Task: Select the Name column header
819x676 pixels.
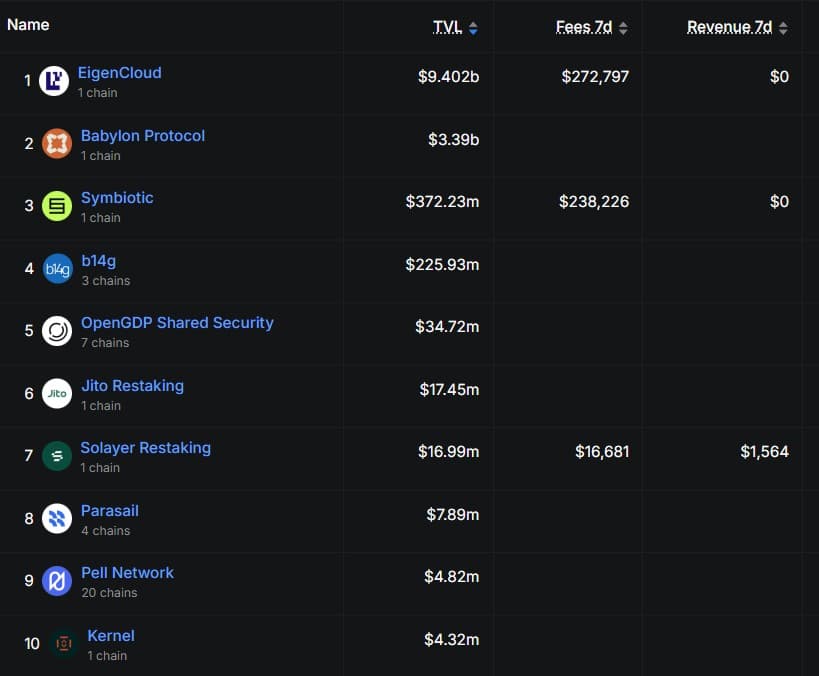Action: pyautogui.click(x=28, y=24)
